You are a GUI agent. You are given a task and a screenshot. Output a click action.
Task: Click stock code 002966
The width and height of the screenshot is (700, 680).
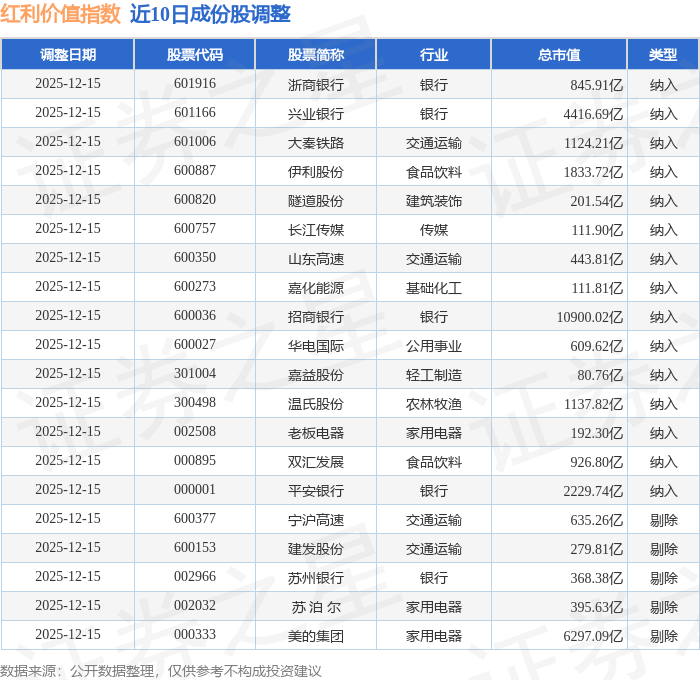pos(195,577)
